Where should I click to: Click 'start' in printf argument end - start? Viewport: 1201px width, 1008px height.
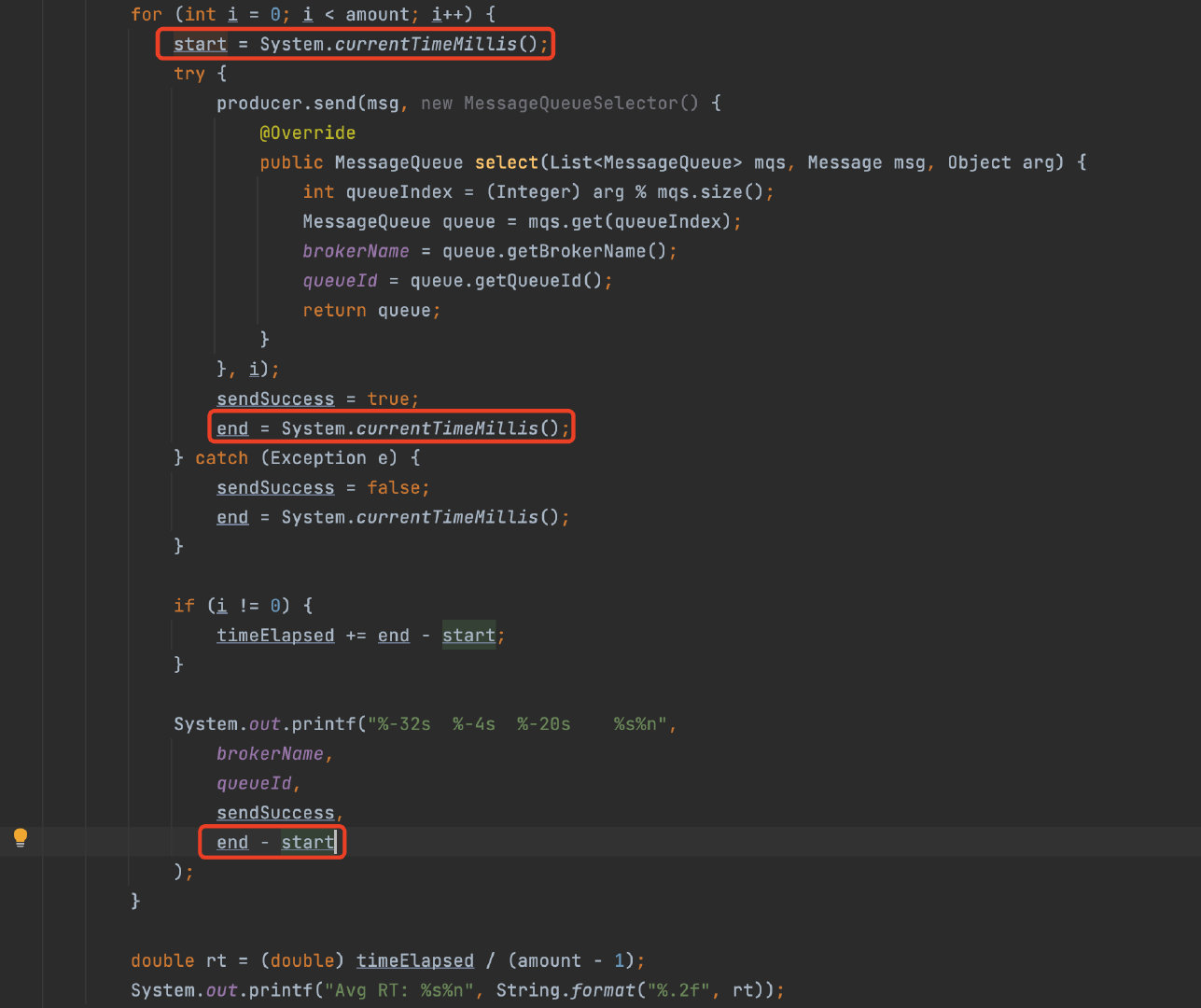[x=308, y=843]
